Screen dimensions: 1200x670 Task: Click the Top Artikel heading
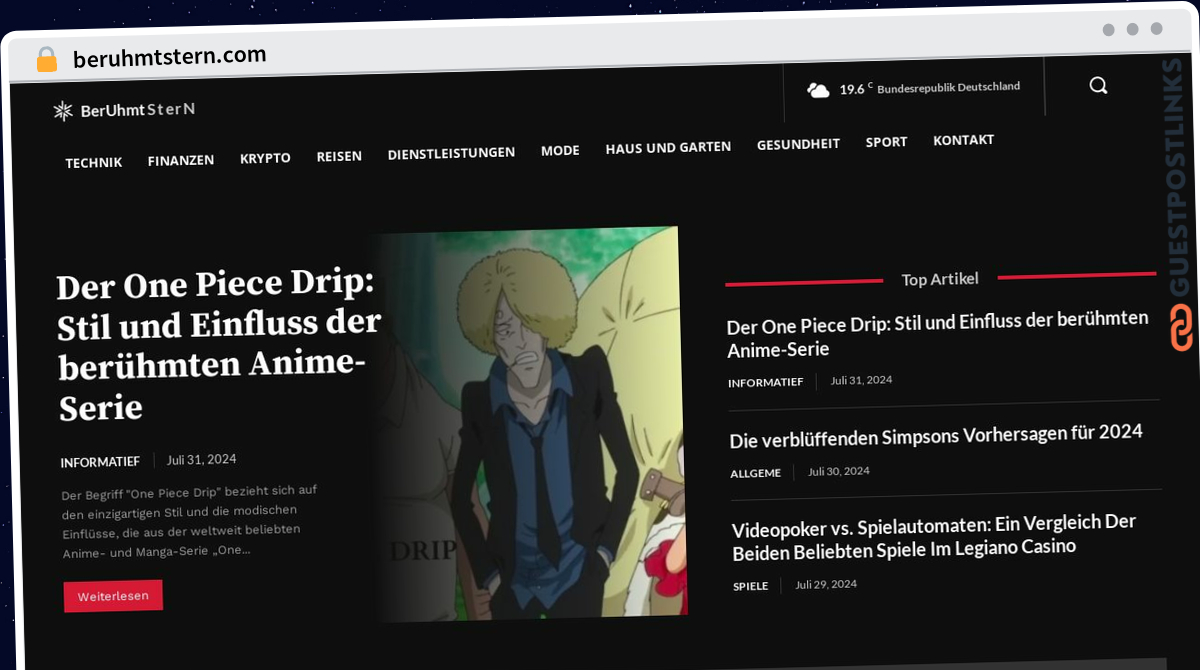tap(940, 279)
